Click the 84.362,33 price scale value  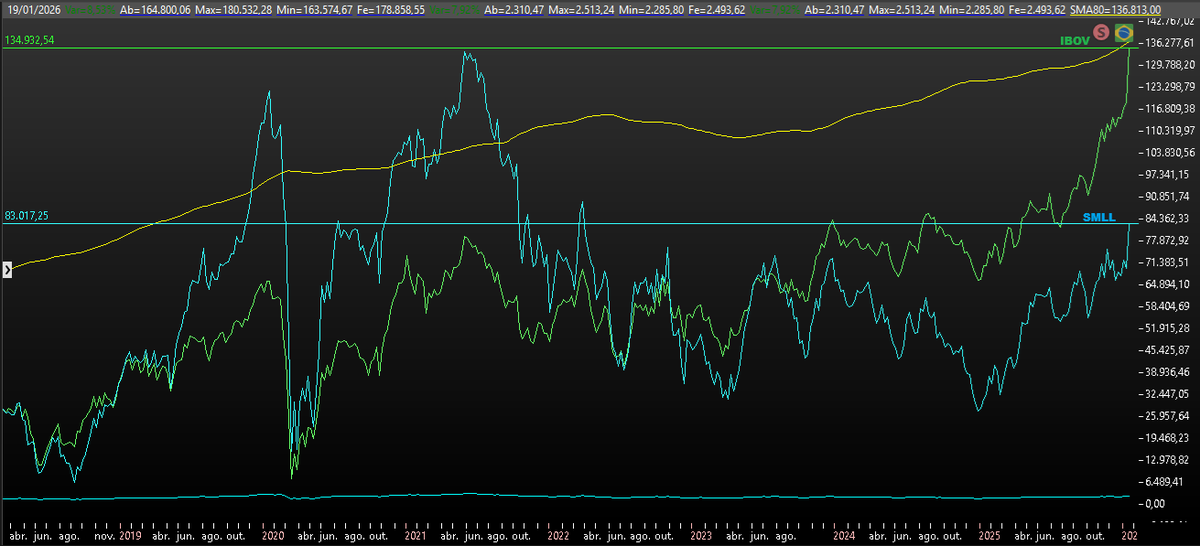[x=1169, y=219]
